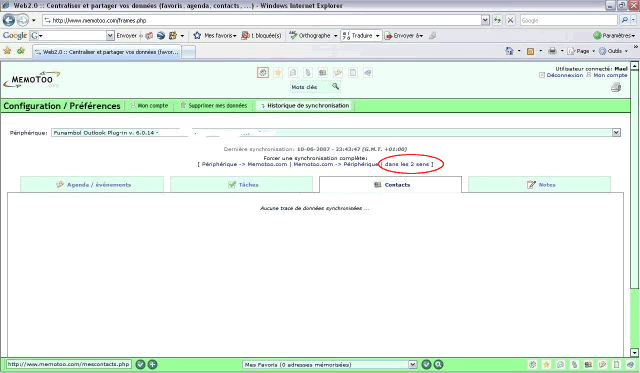Viewport: 640px width, 373px height.
Task: Click the star icon in bottom status toolbar
Action: coord(547,364)
